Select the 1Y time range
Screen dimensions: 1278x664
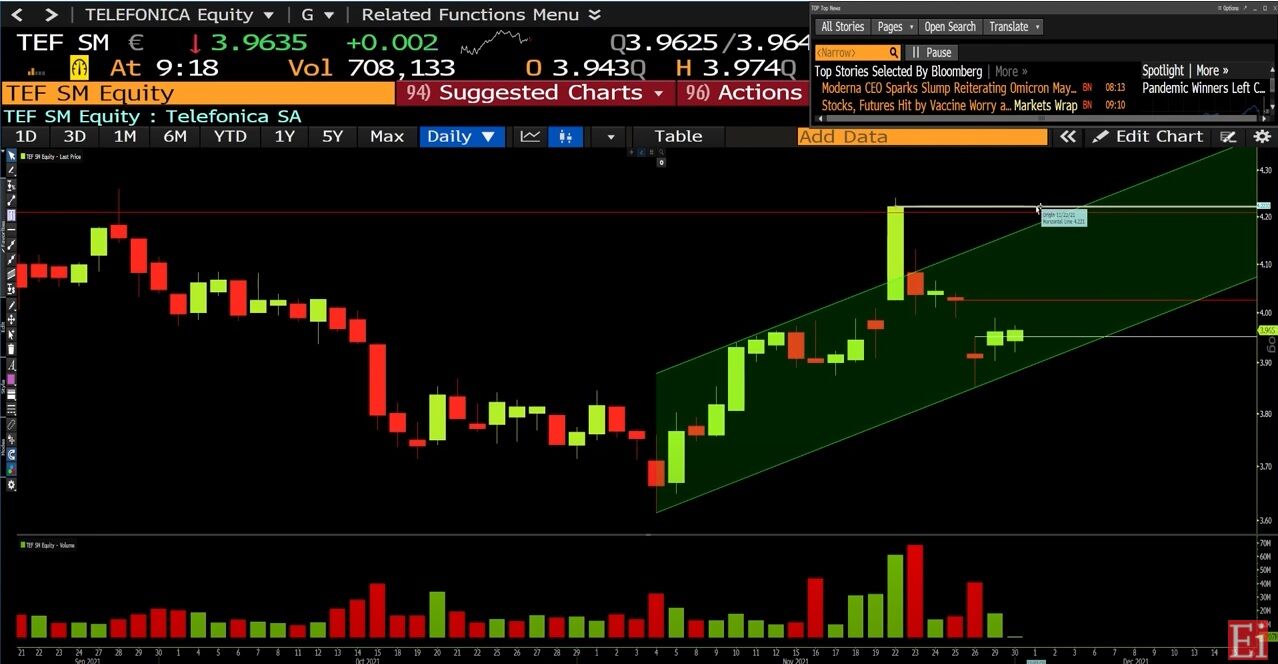[285, 137]
